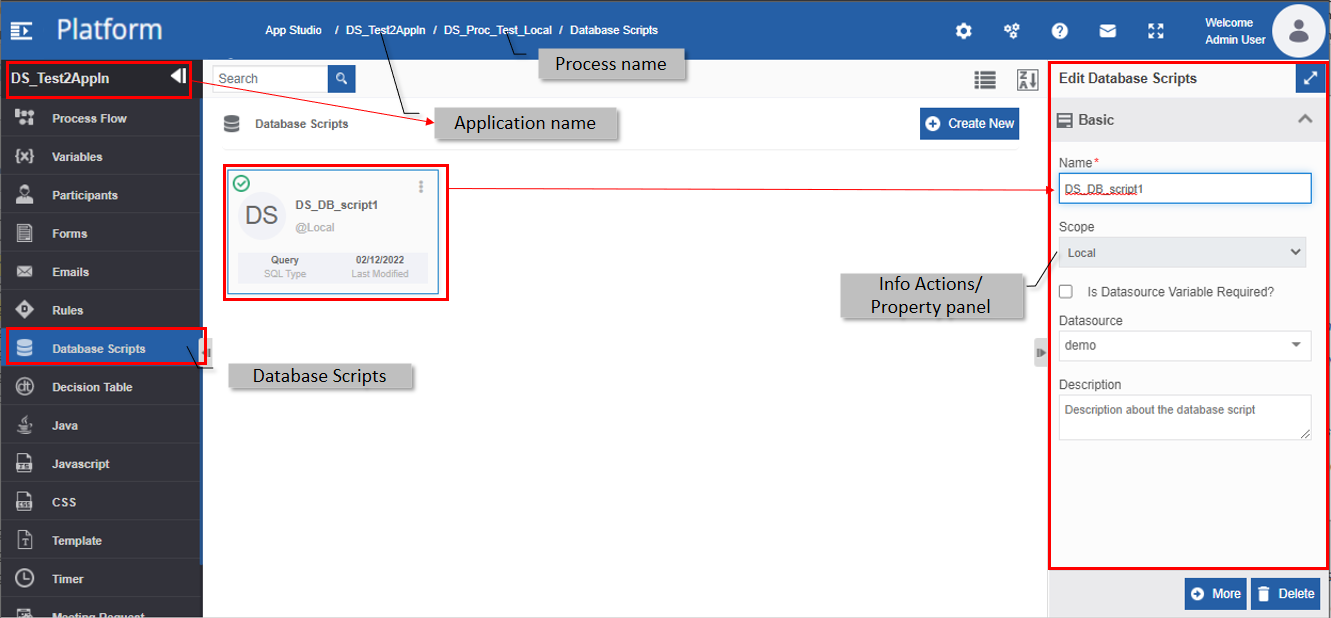Open CSS in the sidebar
Image resolution: width=1331 pixels, height=618 pixels.
(101, 502)
